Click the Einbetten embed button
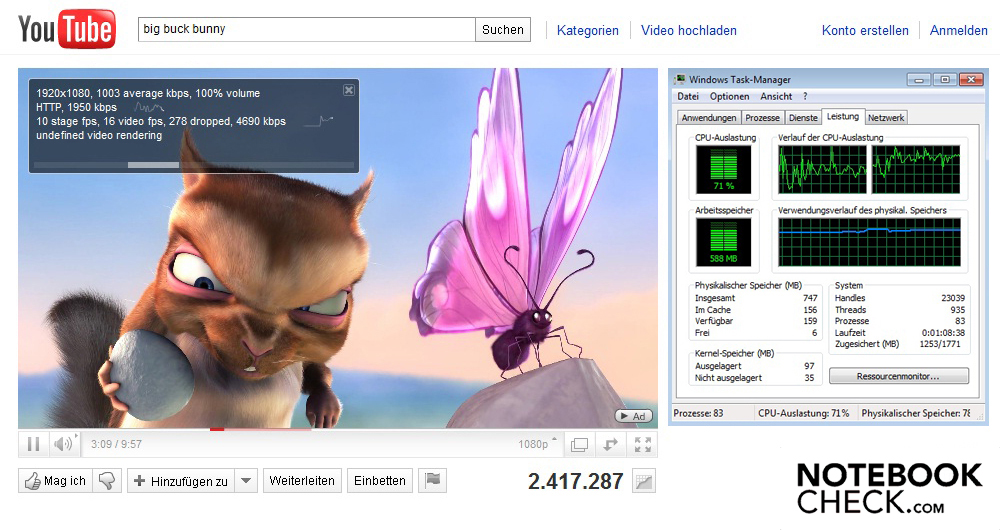 pos(380,481)
